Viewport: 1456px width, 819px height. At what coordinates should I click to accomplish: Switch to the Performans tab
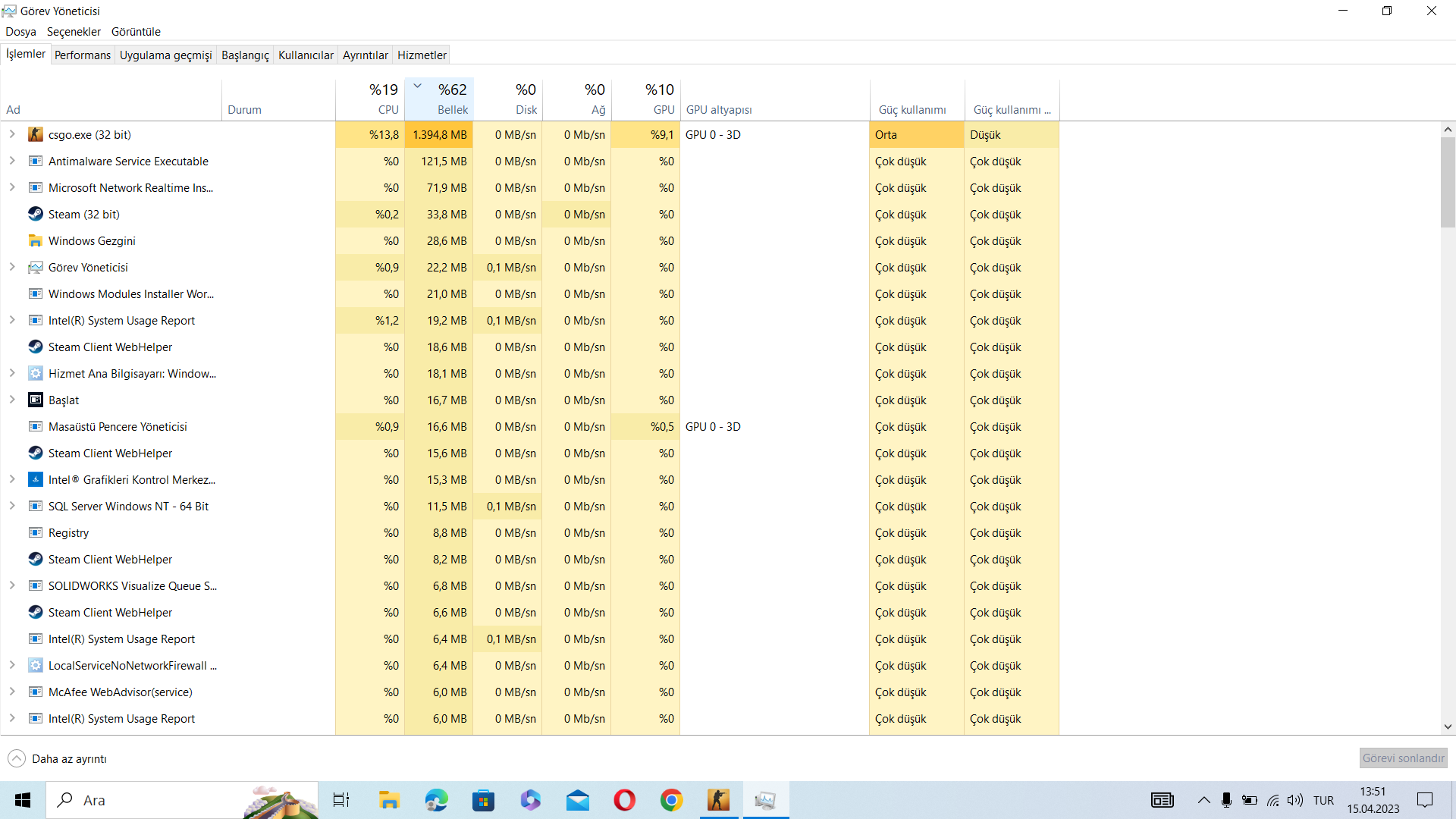click(83, 55)
